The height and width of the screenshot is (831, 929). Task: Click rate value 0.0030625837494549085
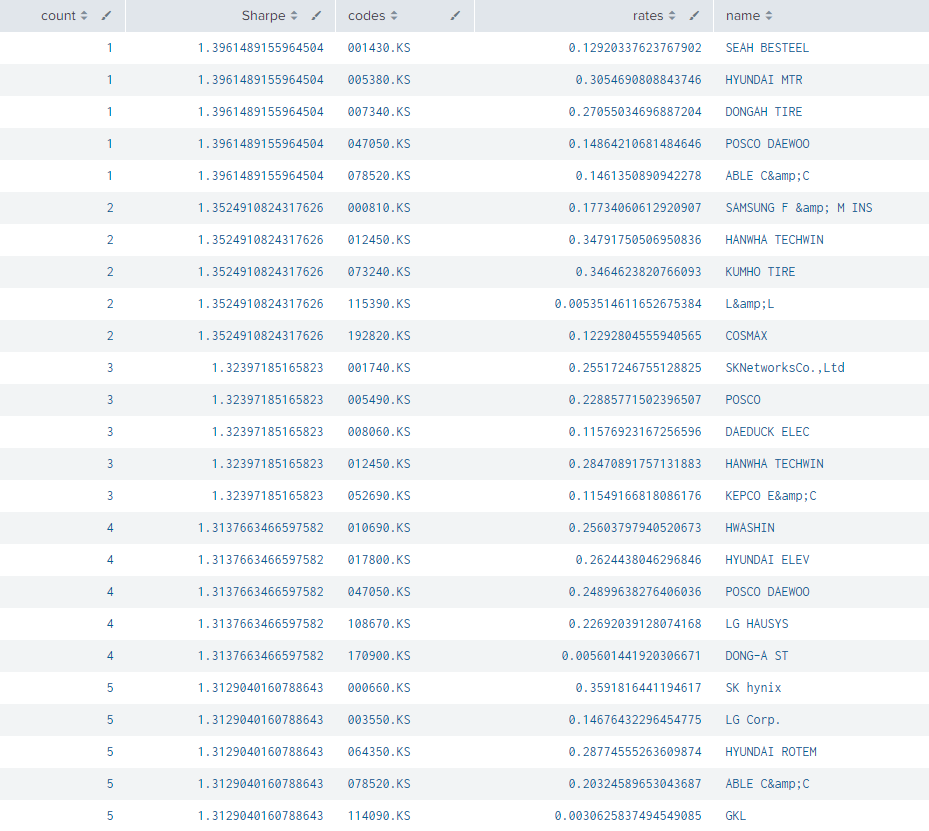(x=628, y=816)
